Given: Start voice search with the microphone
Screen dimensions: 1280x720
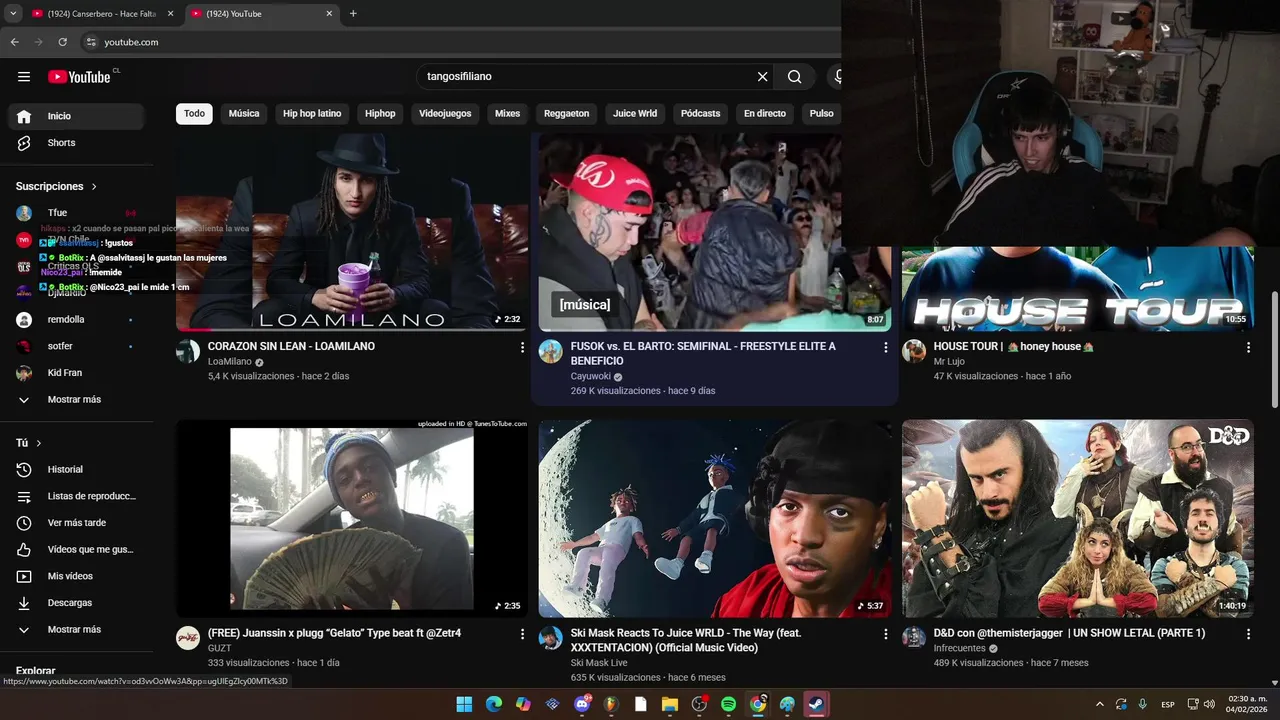Looking at the screenshot, I should point(838,76).
